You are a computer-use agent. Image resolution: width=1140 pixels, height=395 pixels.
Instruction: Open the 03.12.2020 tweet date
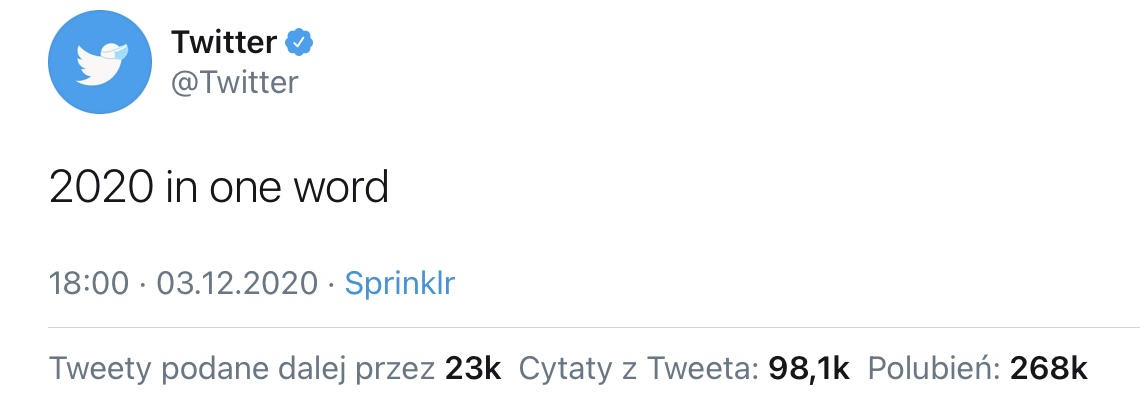(237, 283)
